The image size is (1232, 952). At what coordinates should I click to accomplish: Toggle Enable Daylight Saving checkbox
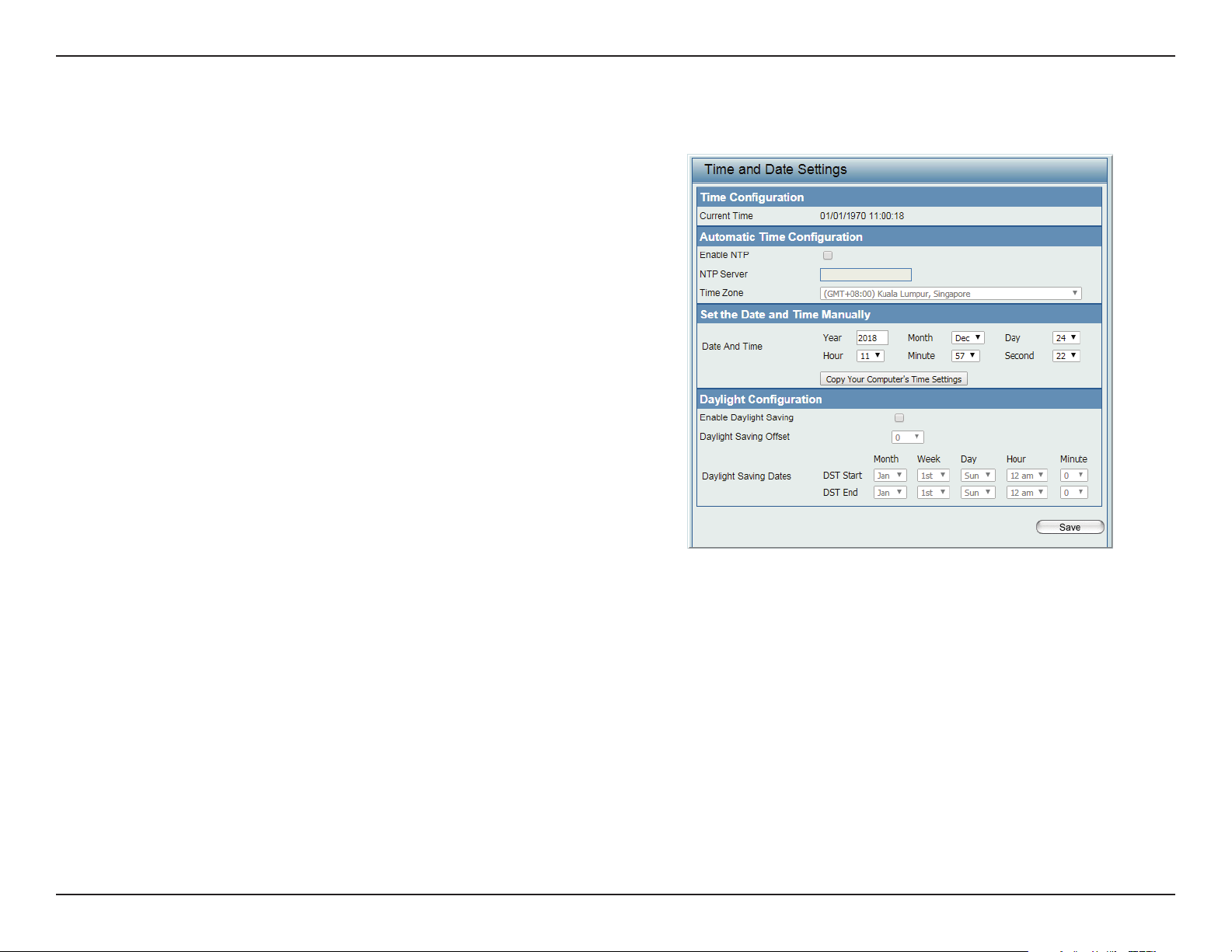click(x=899, y=418)
